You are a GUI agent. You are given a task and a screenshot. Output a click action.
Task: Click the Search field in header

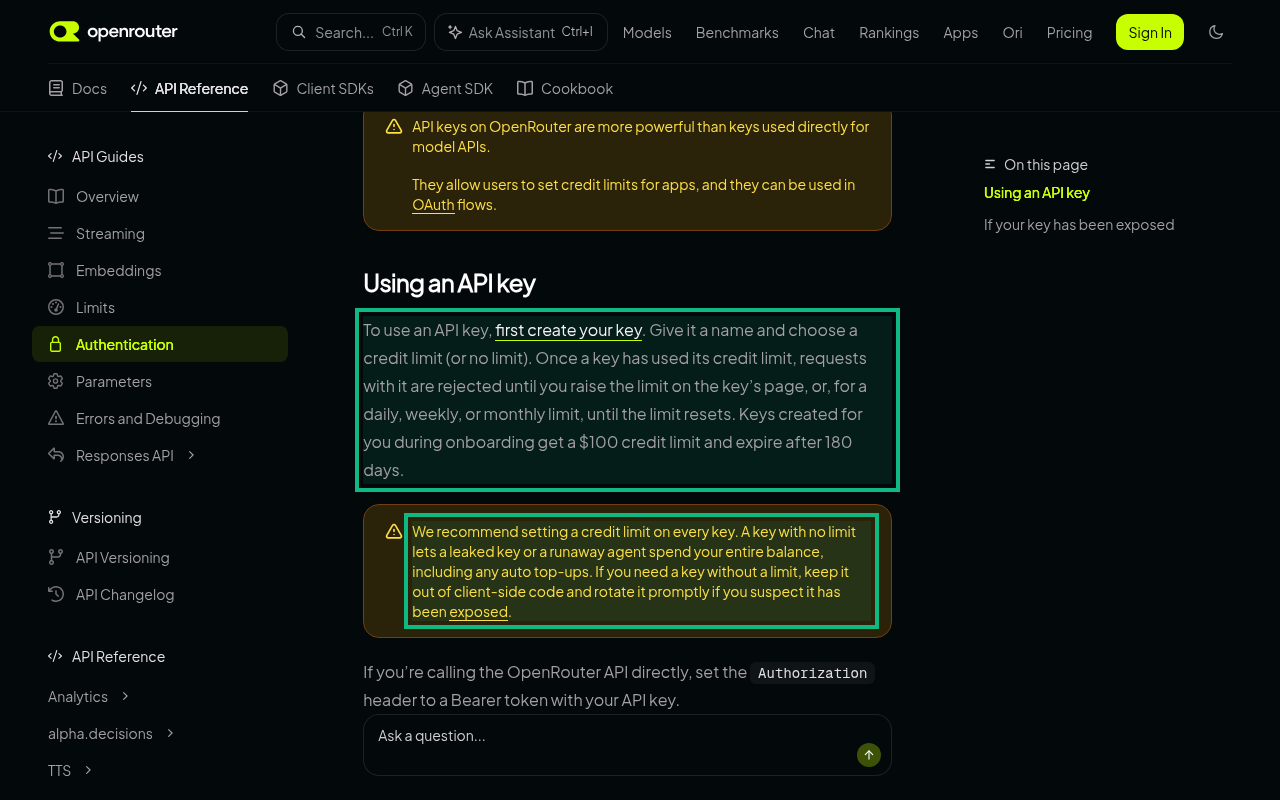point(351,32)
